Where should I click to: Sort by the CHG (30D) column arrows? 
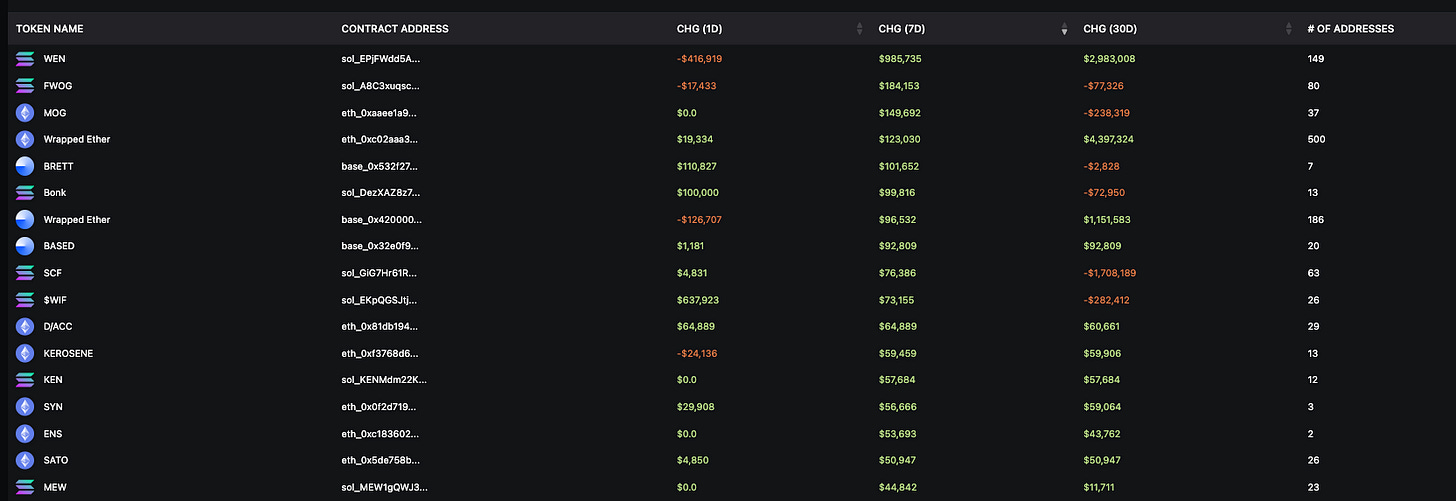tap(1289, 29)
